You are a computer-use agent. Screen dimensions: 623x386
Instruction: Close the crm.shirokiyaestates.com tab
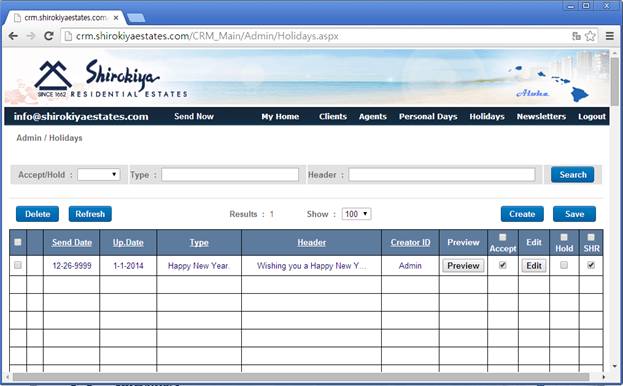116,18
